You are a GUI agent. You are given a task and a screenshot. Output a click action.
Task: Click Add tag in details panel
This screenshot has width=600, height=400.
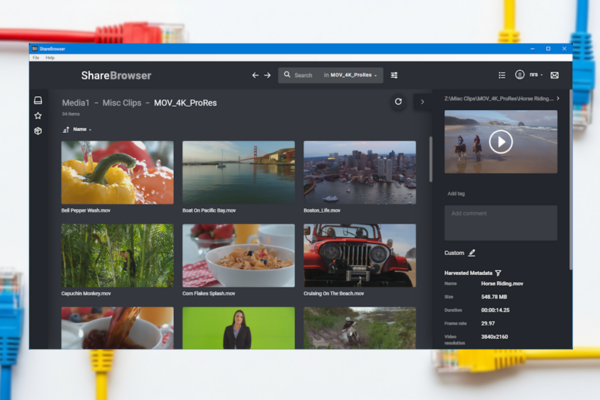point(456,193)
